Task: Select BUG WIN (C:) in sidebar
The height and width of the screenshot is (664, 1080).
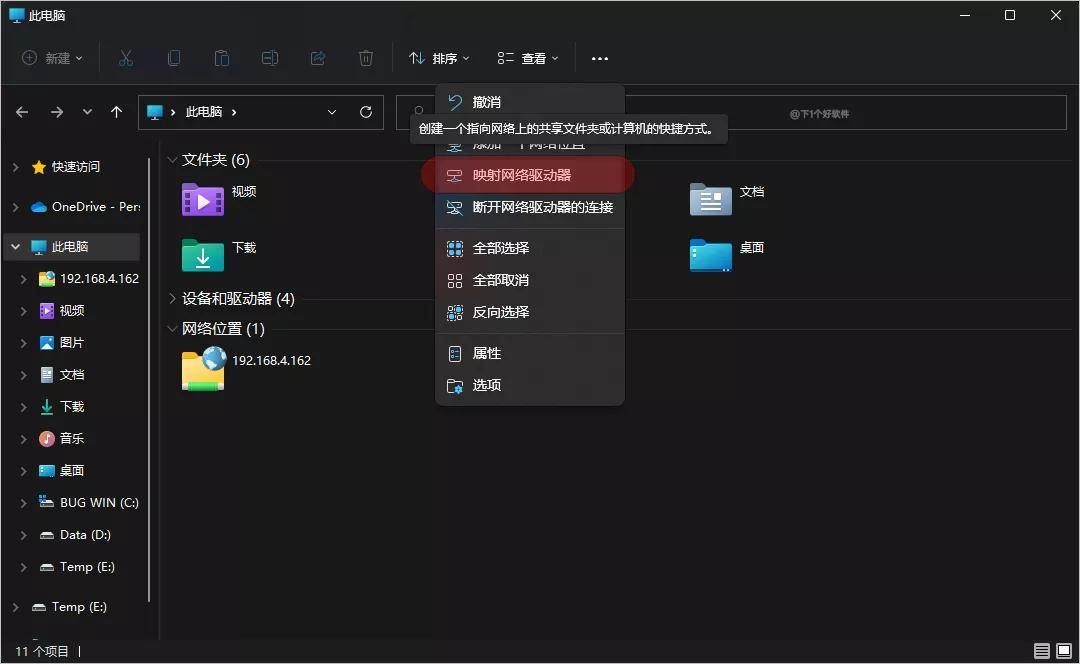Action: tap(98, 503)
